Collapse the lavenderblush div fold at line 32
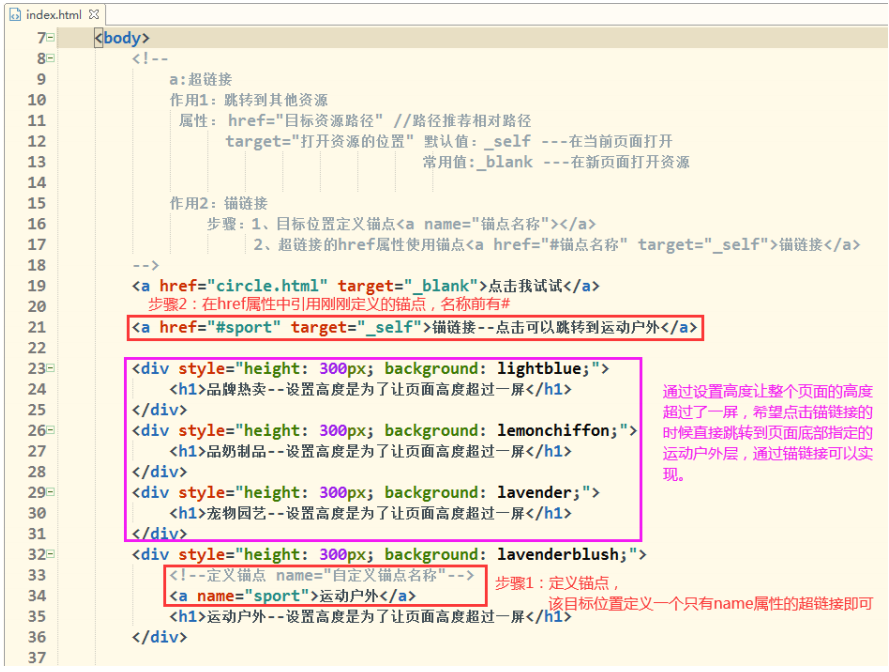 click(x=50, y=553)
